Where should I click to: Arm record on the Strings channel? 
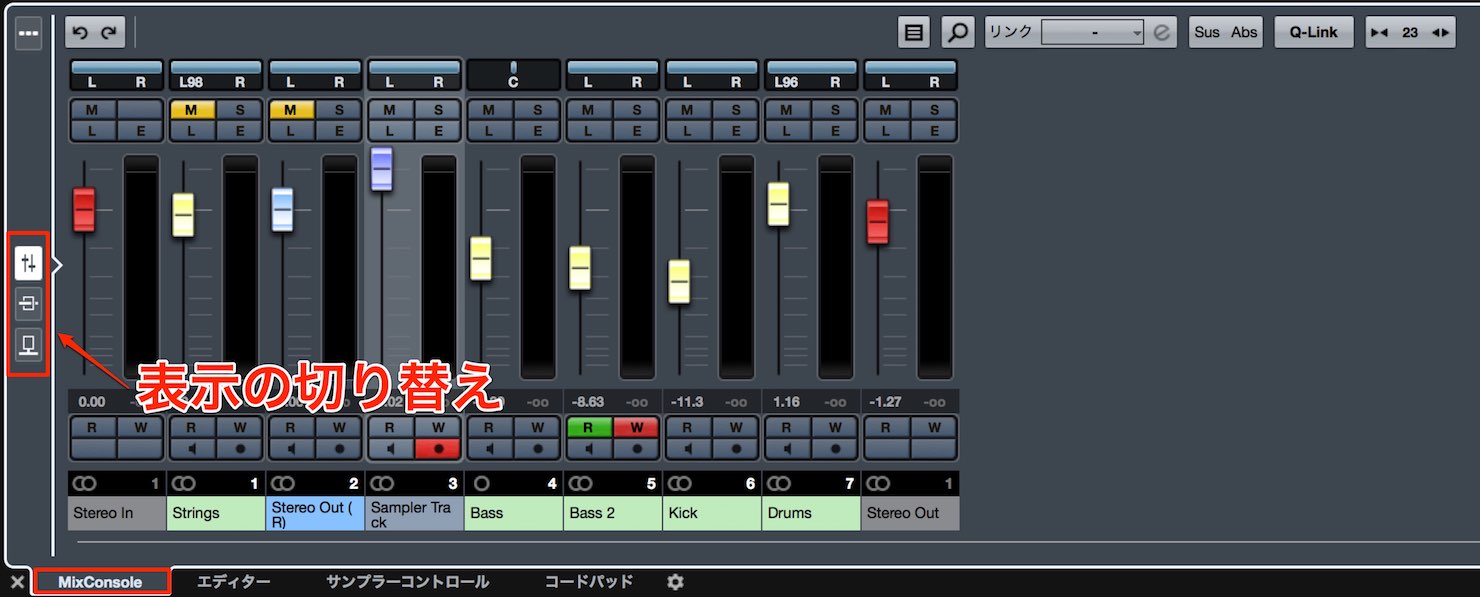coord(238,448)
